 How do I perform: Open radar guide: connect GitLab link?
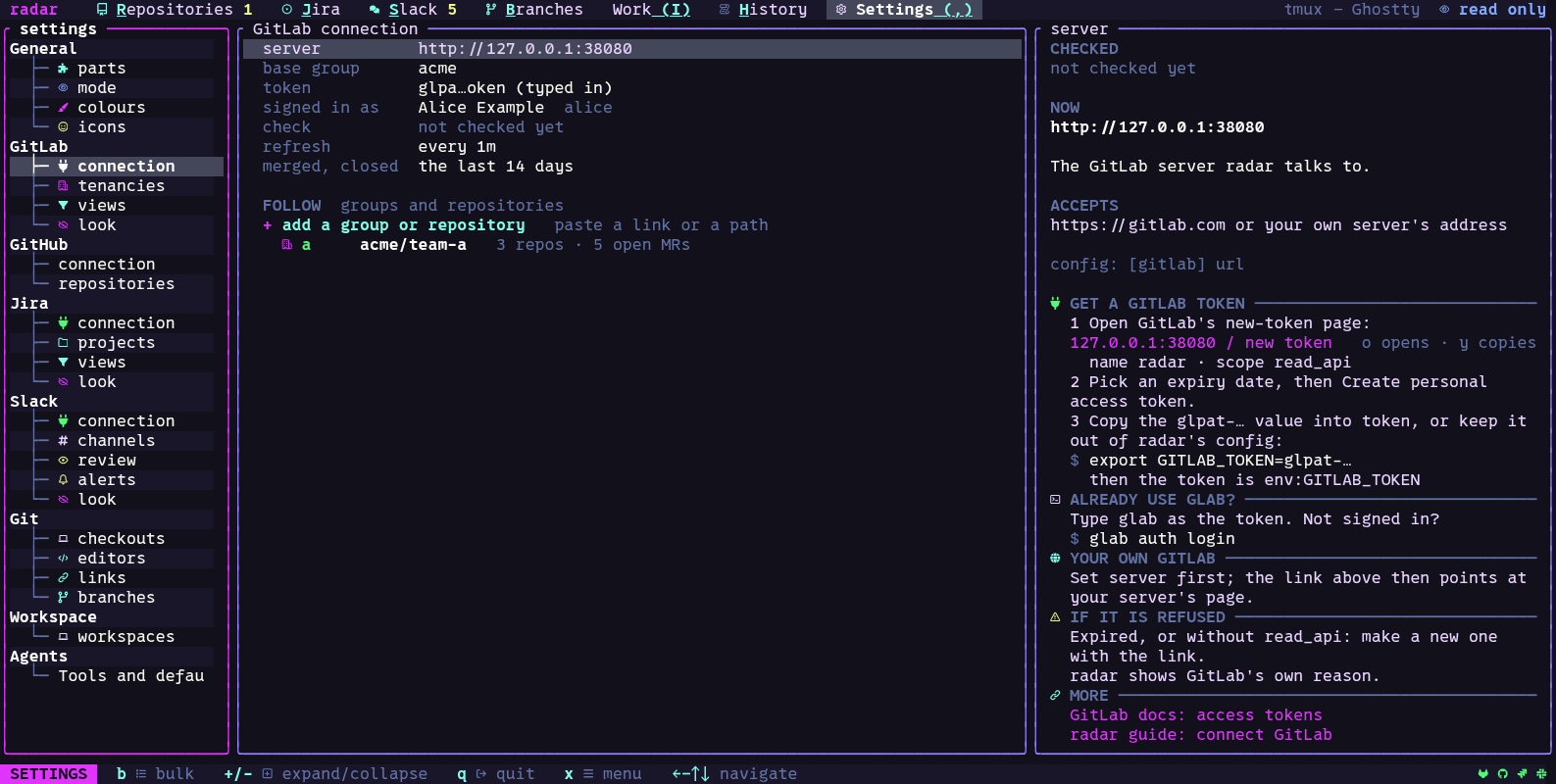pos(1201,735)
